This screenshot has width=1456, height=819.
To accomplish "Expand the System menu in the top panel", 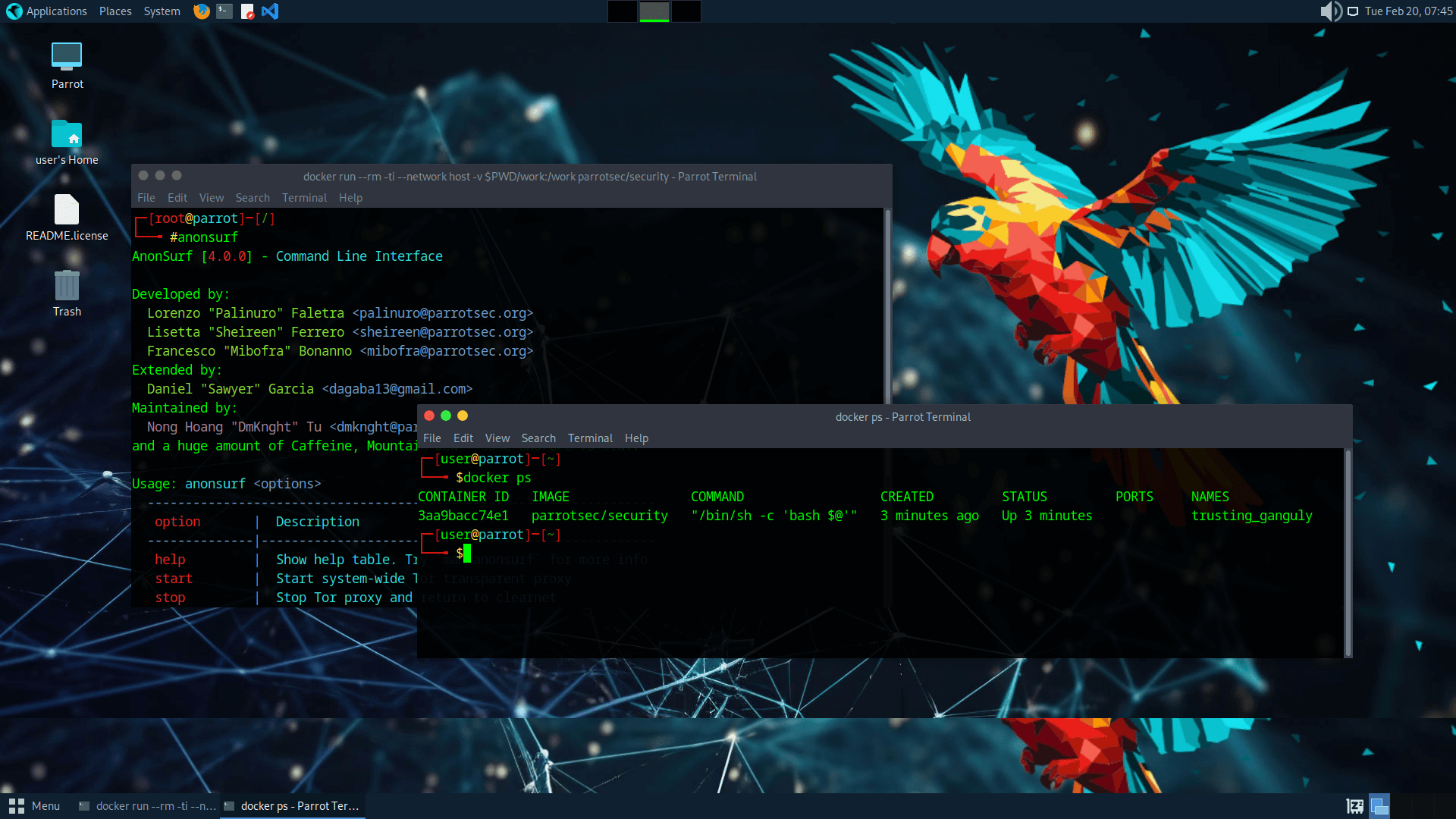I will pyautogui.click(x=162, y=11).
